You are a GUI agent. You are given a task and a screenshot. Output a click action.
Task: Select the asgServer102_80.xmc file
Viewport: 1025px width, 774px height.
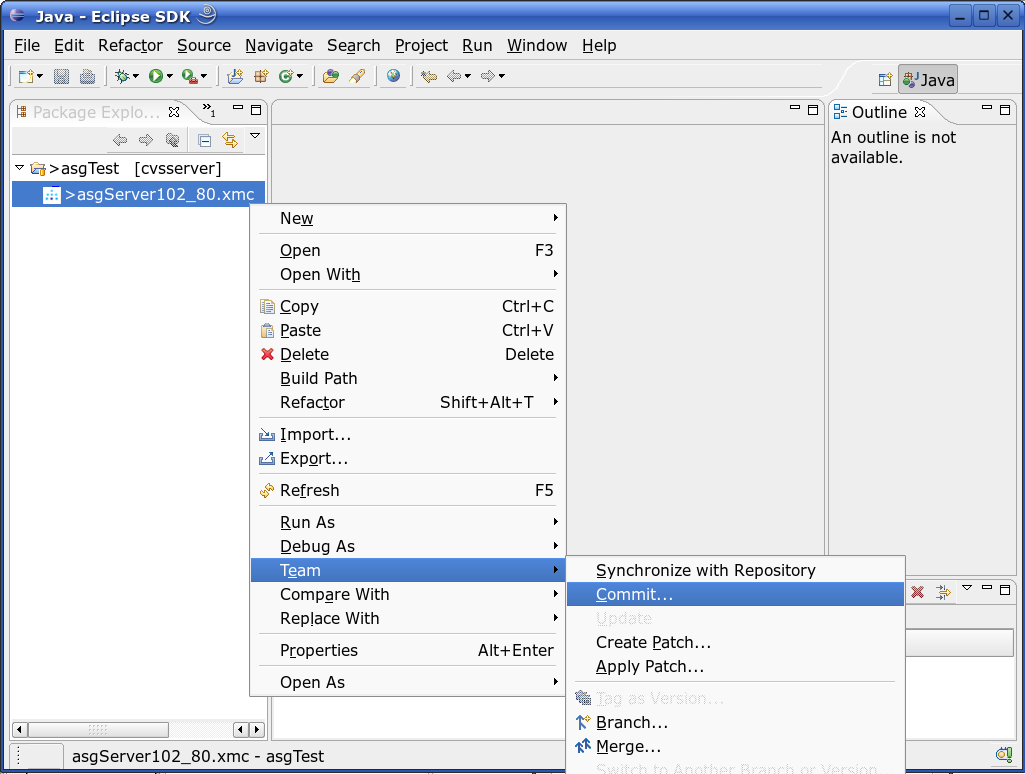139,194
